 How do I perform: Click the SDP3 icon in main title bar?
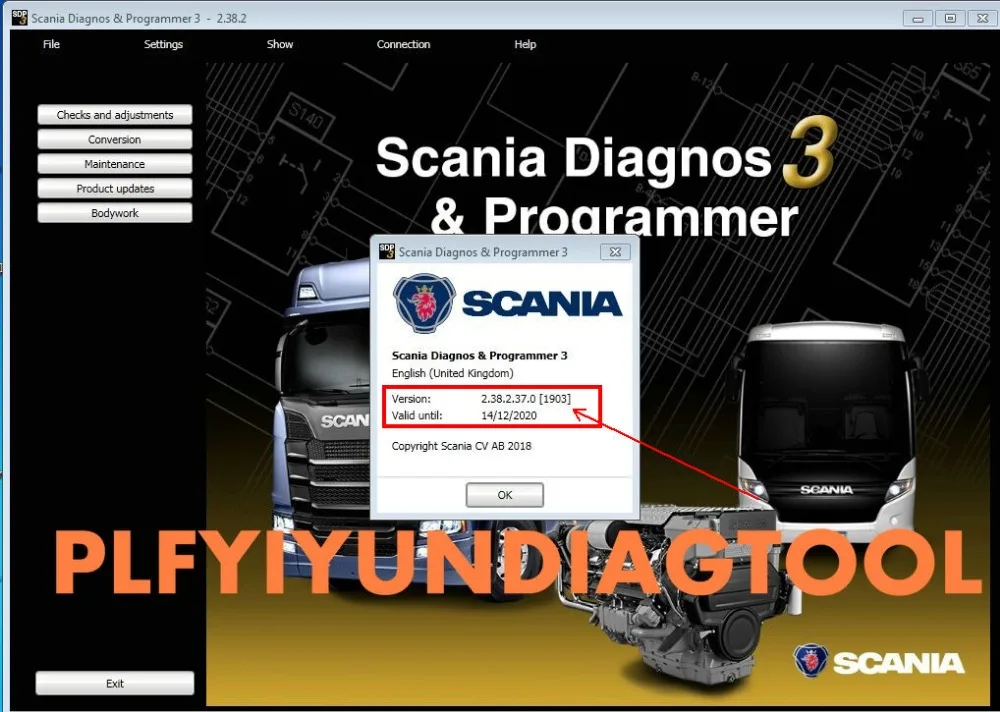[x=20, y=18]
